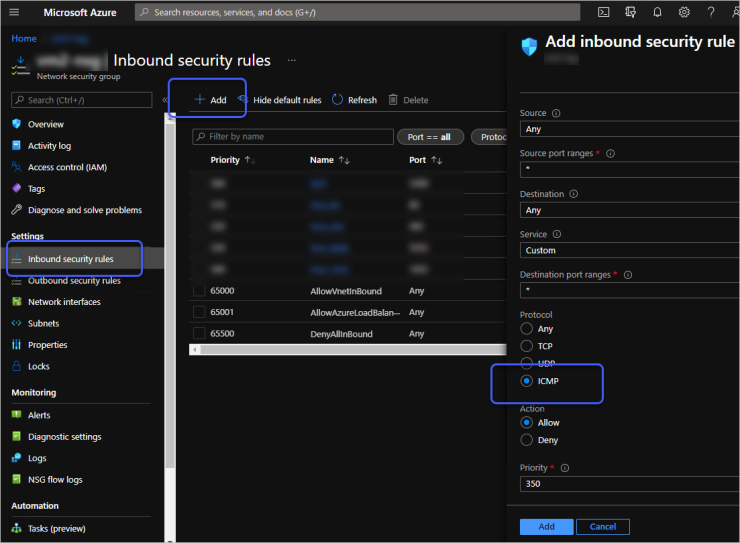
Task: Select the Any protocol radio button
Action: click(x=526, y=329)
